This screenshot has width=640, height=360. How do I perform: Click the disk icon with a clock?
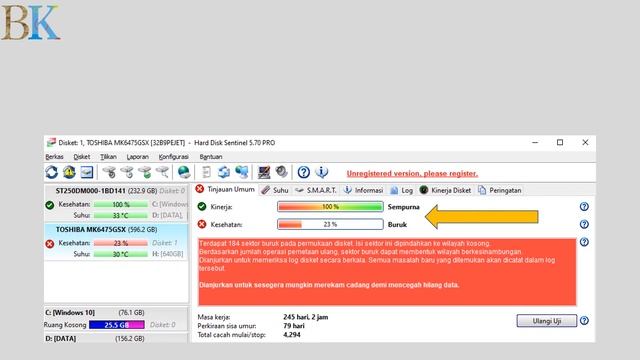click(127, 172)
